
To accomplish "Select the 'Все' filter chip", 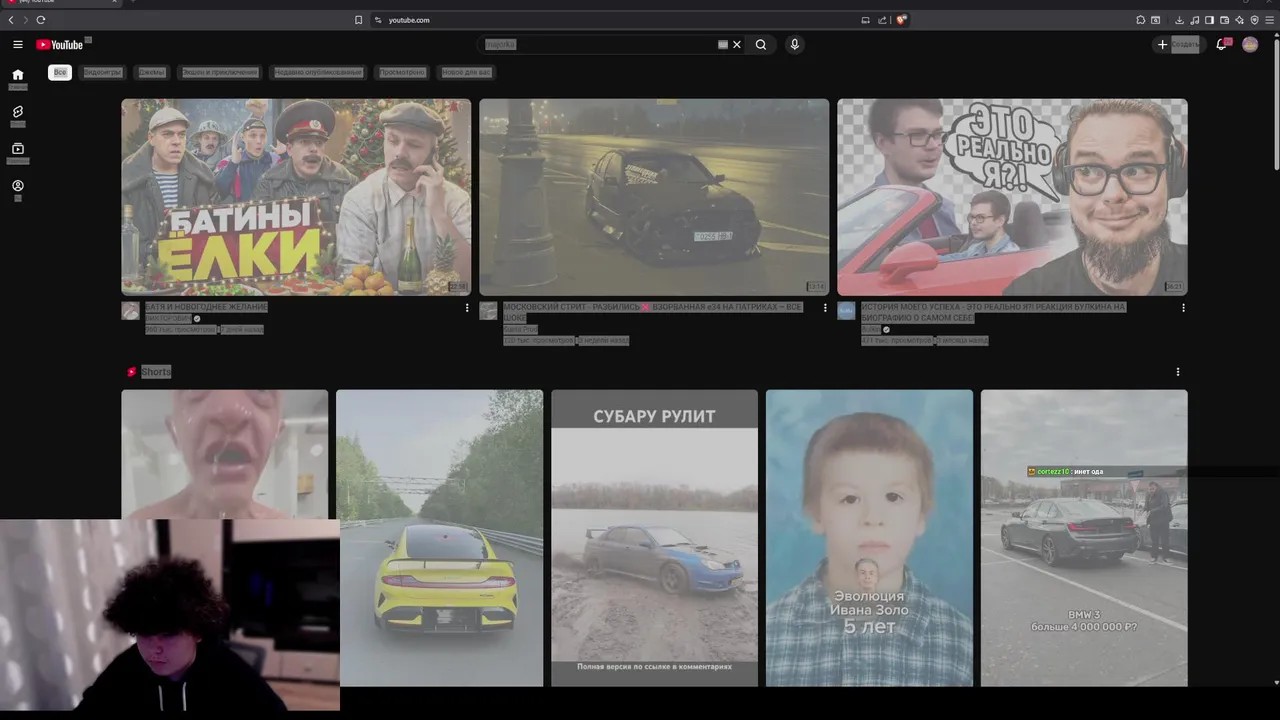I will pyautogui.click(x=60, y=72).
